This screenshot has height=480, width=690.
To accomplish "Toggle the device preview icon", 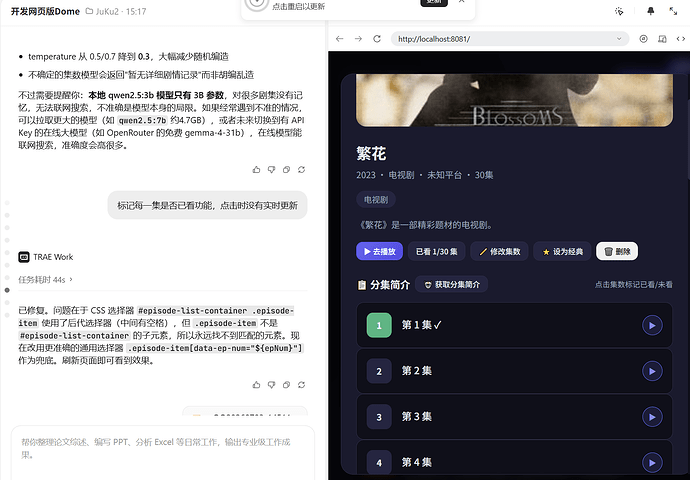I will (x=662, y=39).
